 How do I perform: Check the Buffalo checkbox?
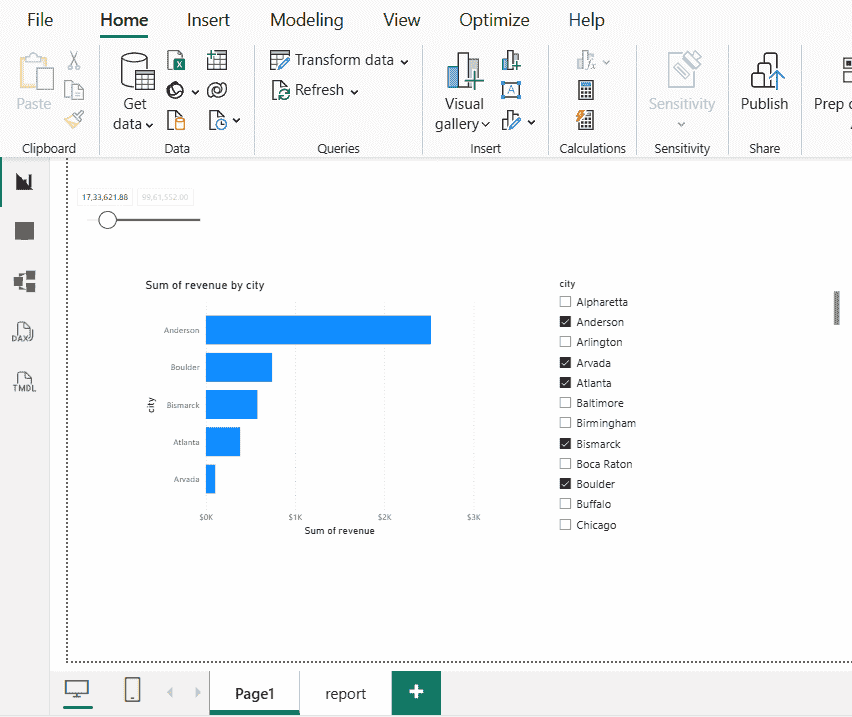pyautogui.click(x=565, y=504)
